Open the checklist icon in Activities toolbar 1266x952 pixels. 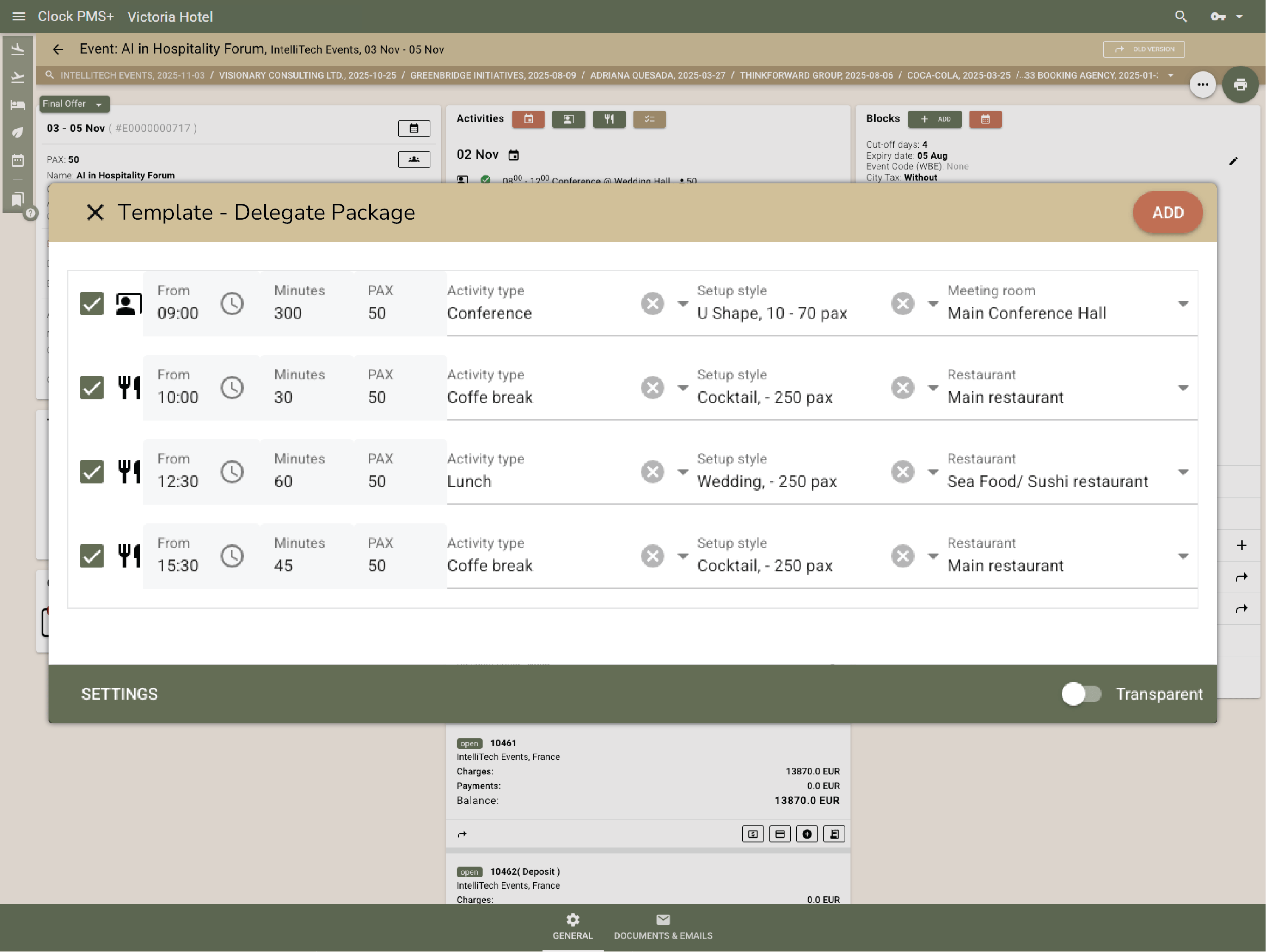(x=649, y=120)
